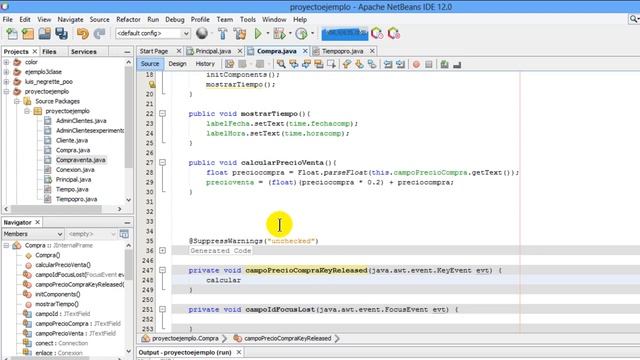The image size is (640, 360).
Task: Switch to the Tiempopro.java tab
Action: (342, 51)
